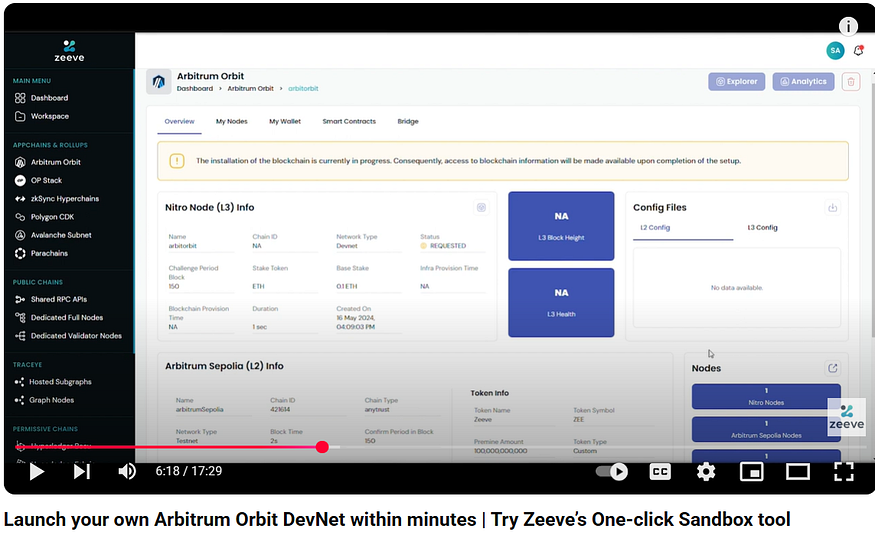Open Graph Nodes under Traceye
The image size is (875, 535).
tap(44, 401)
